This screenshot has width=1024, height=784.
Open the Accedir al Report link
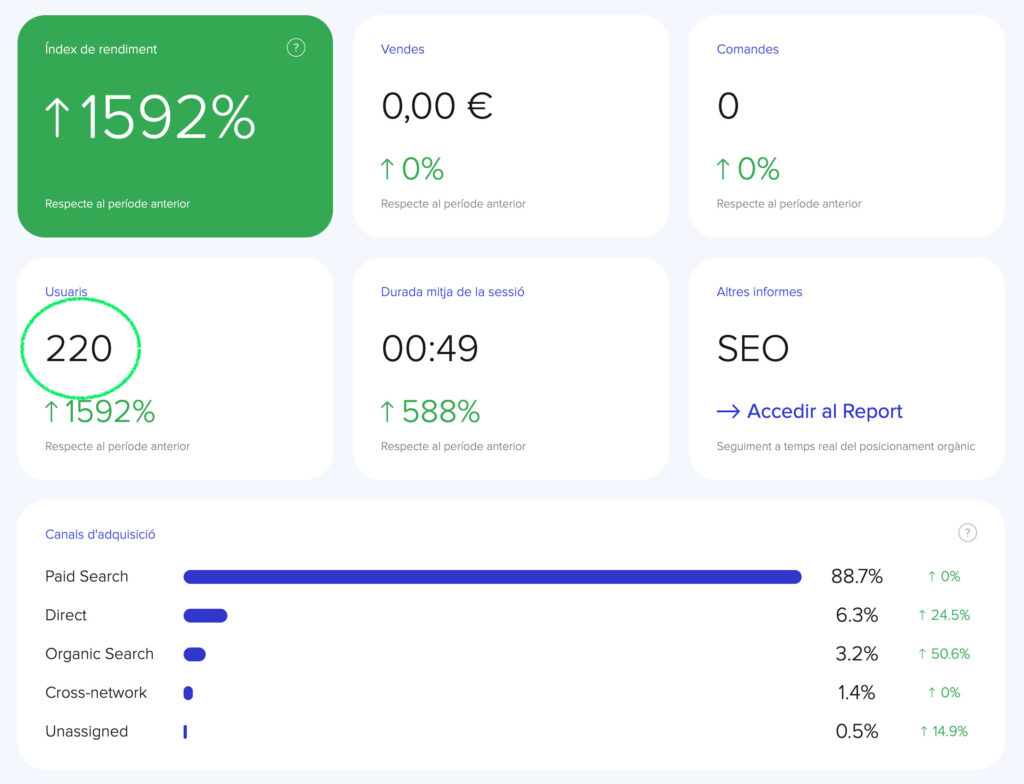824,412
